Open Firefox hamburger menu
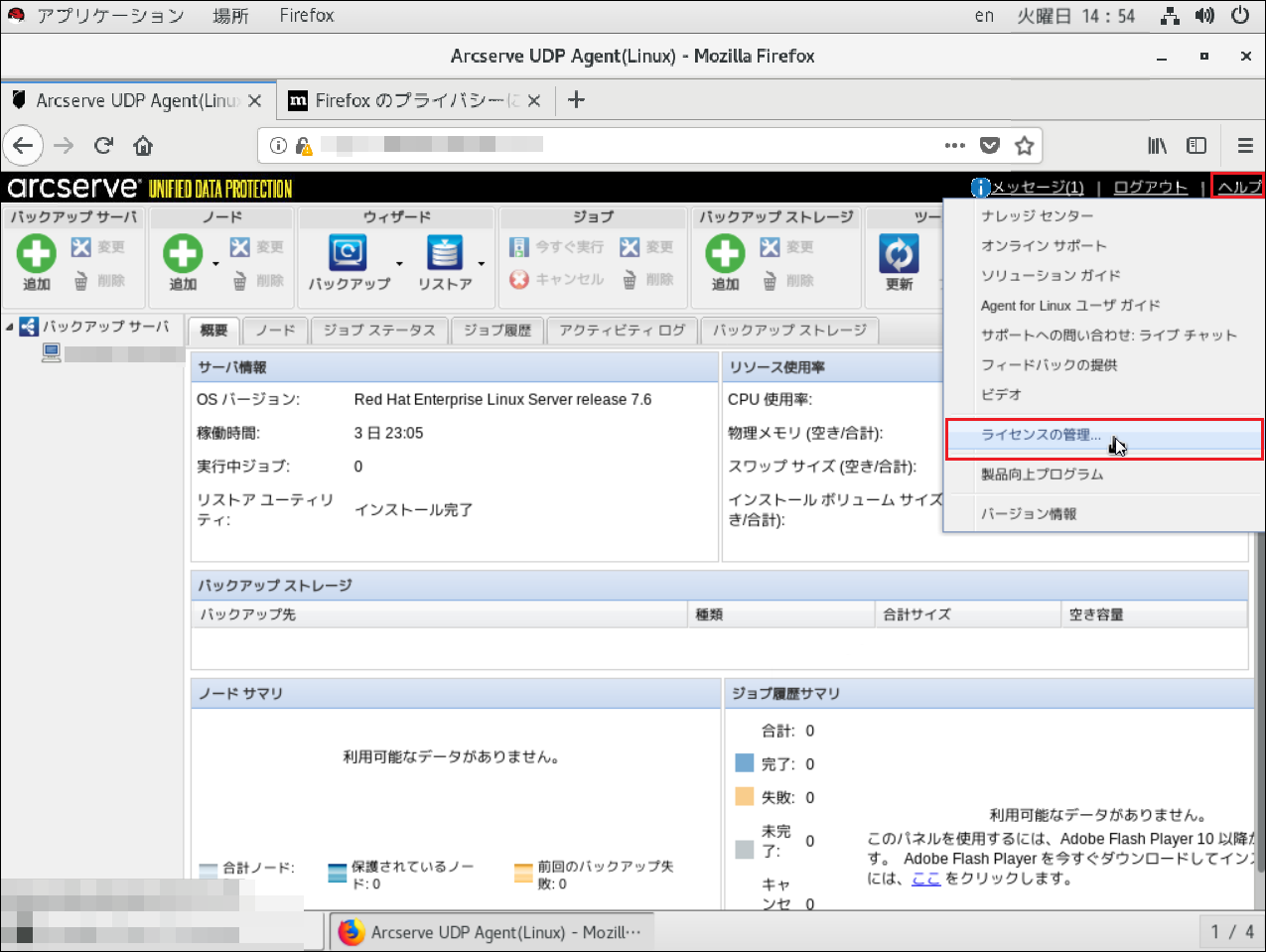1266x952 pixels. [x=1245, y=146]
